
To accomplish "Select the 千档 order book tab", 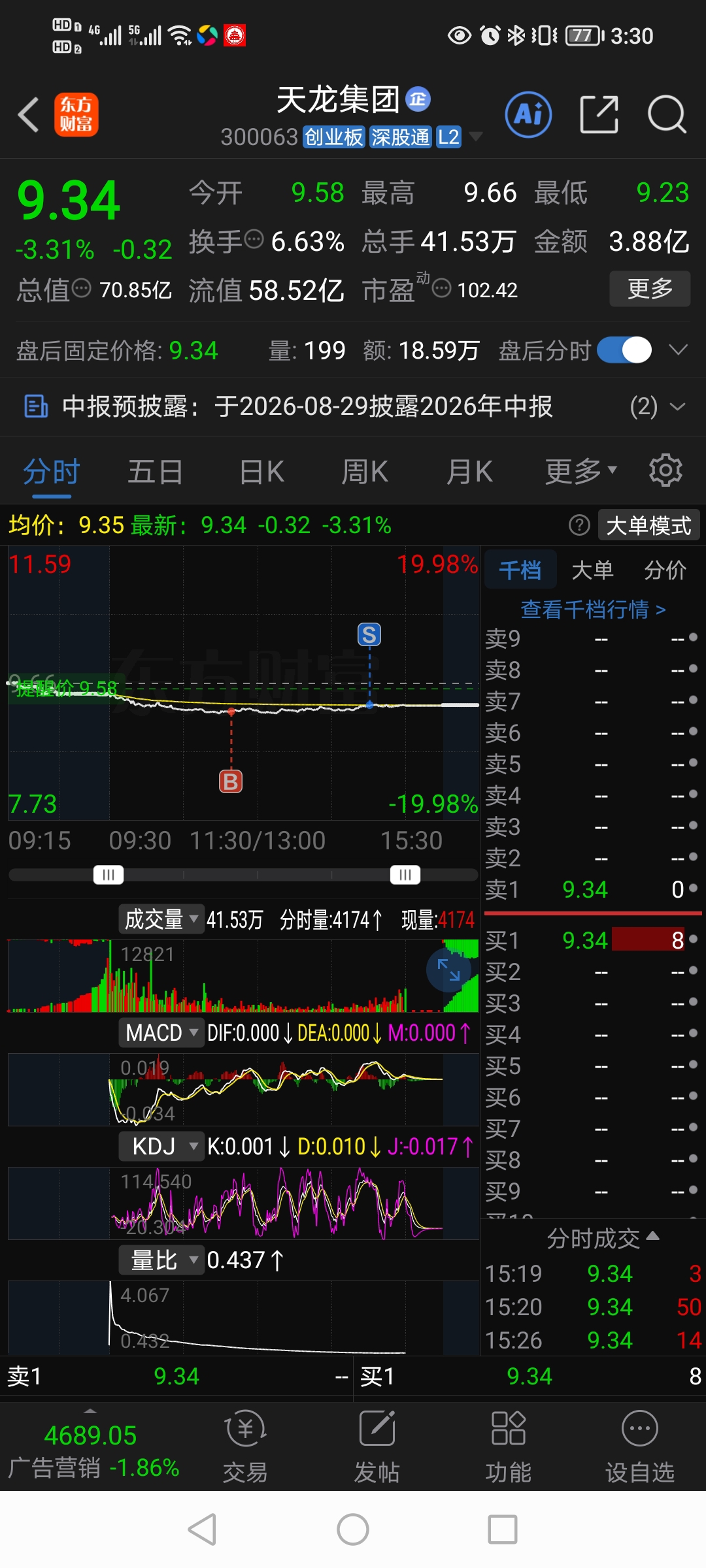I will click(x=520, y=570).
